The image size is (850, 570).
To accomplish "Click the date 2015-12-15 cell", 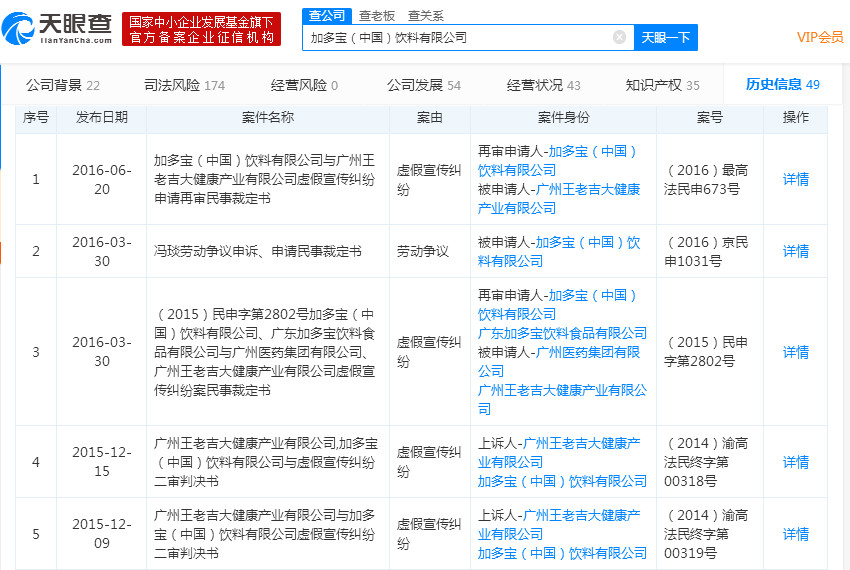I will coord(102,462).
